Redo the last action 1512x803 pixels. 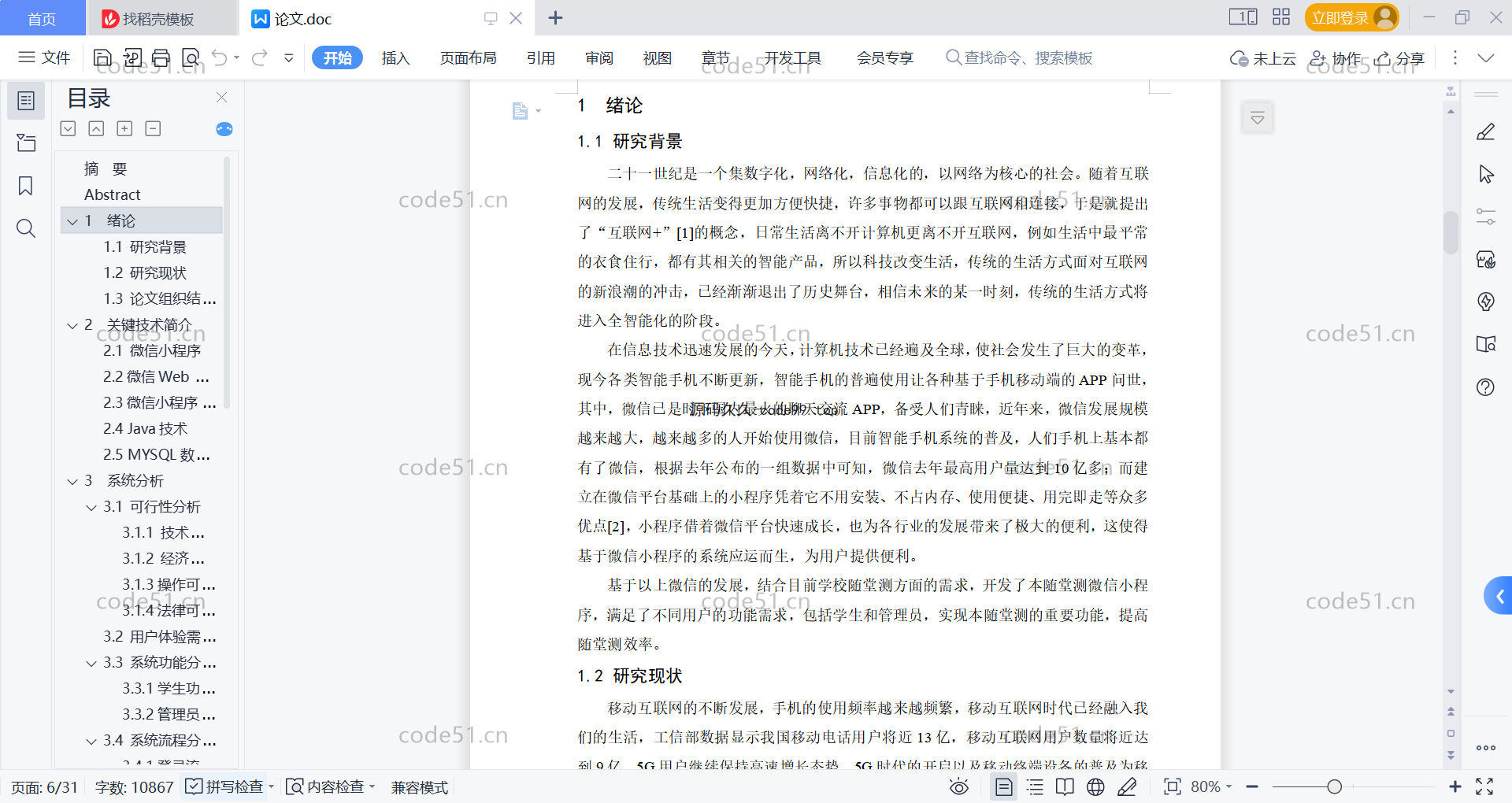point(260,57)
